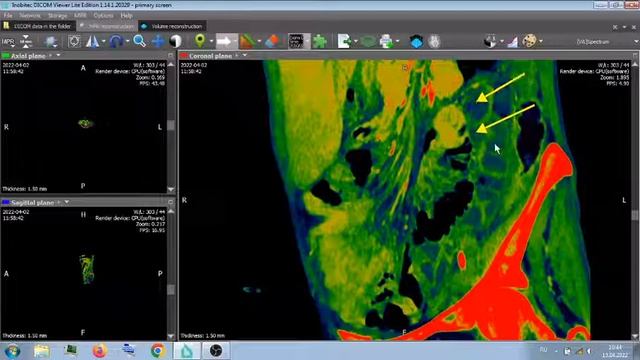Click the black-white window preset icon
The image size is (640, 360).
490,41
